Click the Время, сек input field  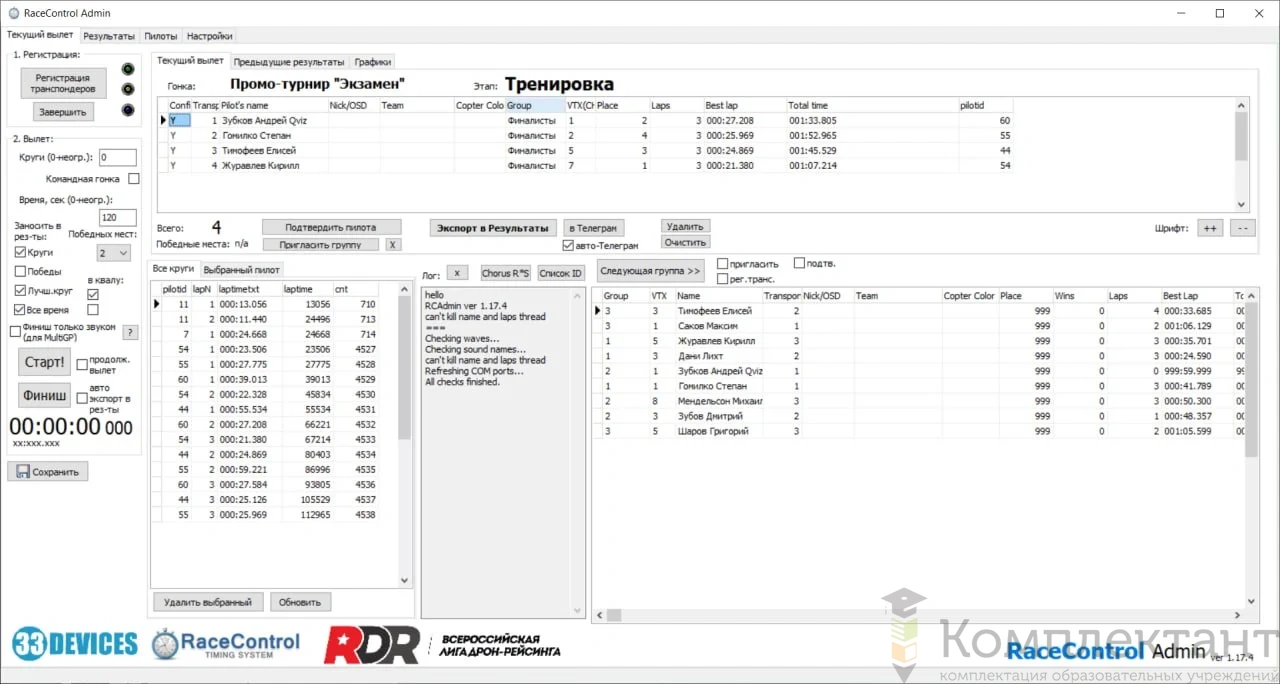pos(118,217)
